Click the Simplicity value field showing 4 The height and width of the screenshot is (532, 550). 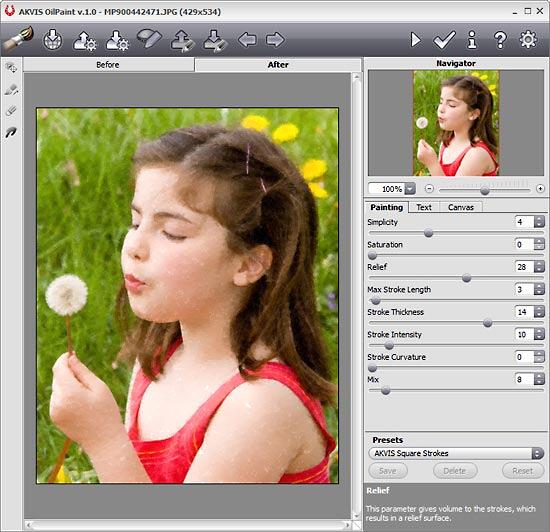524,222
